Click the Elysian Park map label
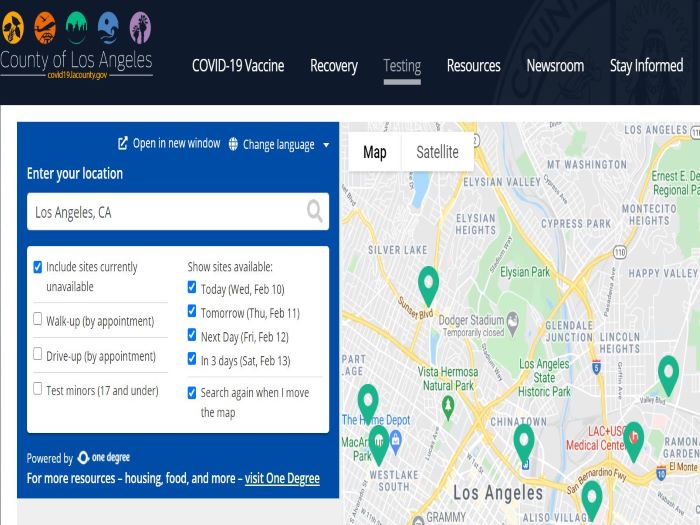The height and width of the screenshot is (525, 700). pyautogui.click(x=525, y=272)
